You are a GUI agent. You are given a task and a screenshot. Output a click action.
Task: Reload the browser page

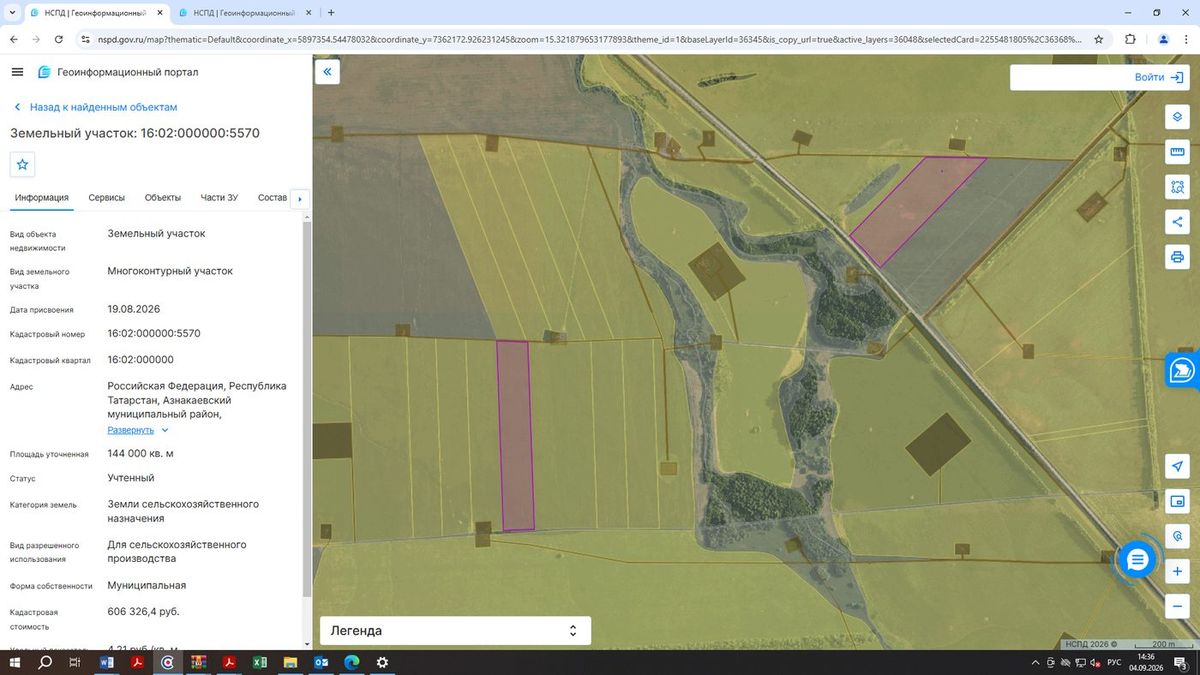59,39
